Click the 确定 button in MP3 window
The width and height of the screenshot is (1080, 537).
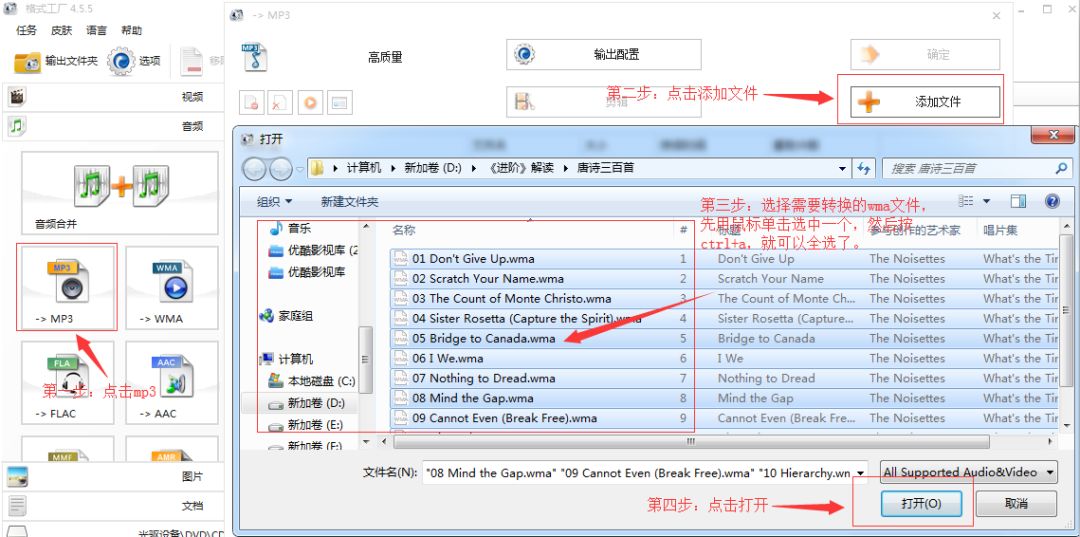pos(924,54)
